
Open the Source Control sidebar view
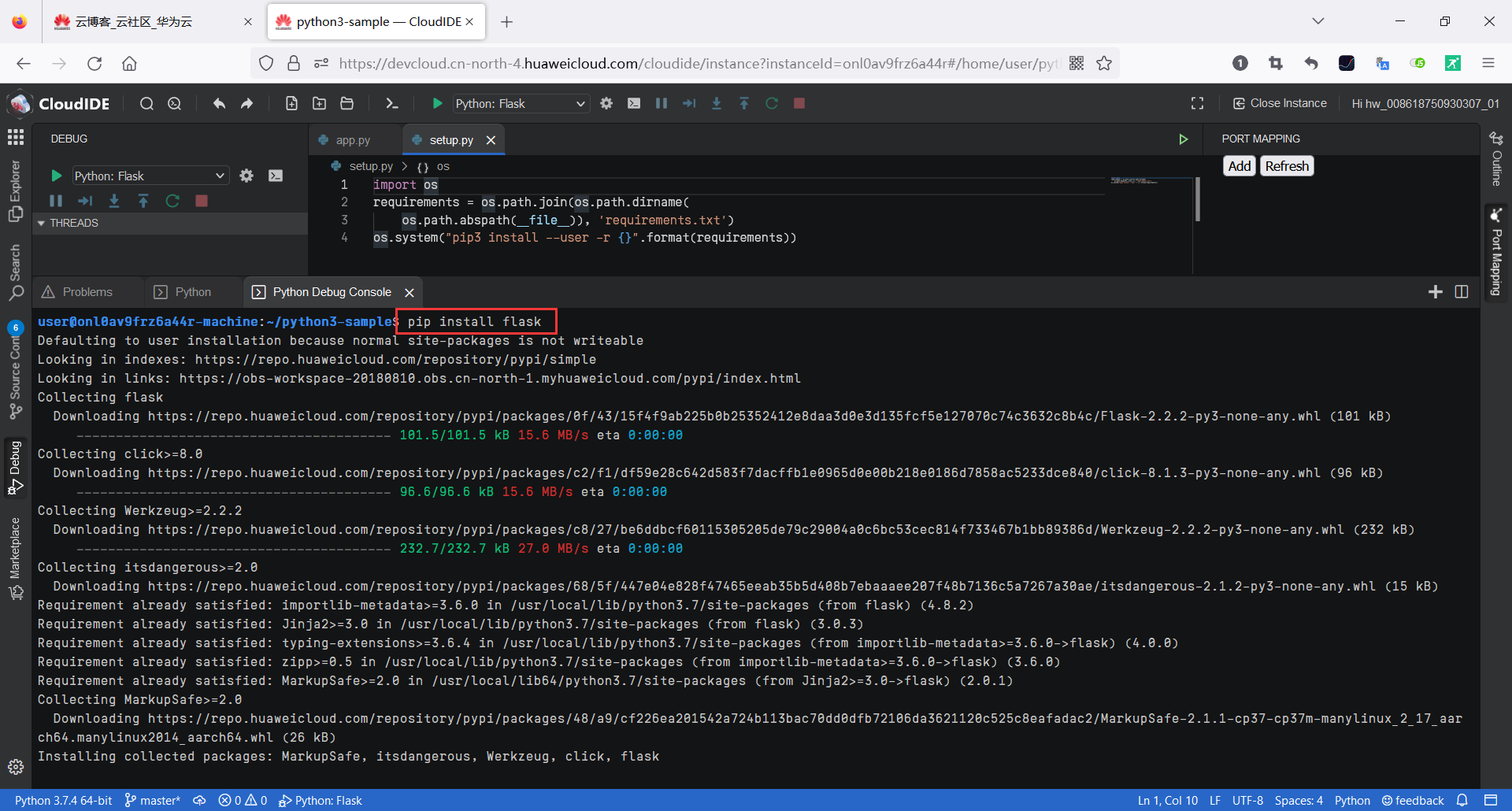[15, 370]
